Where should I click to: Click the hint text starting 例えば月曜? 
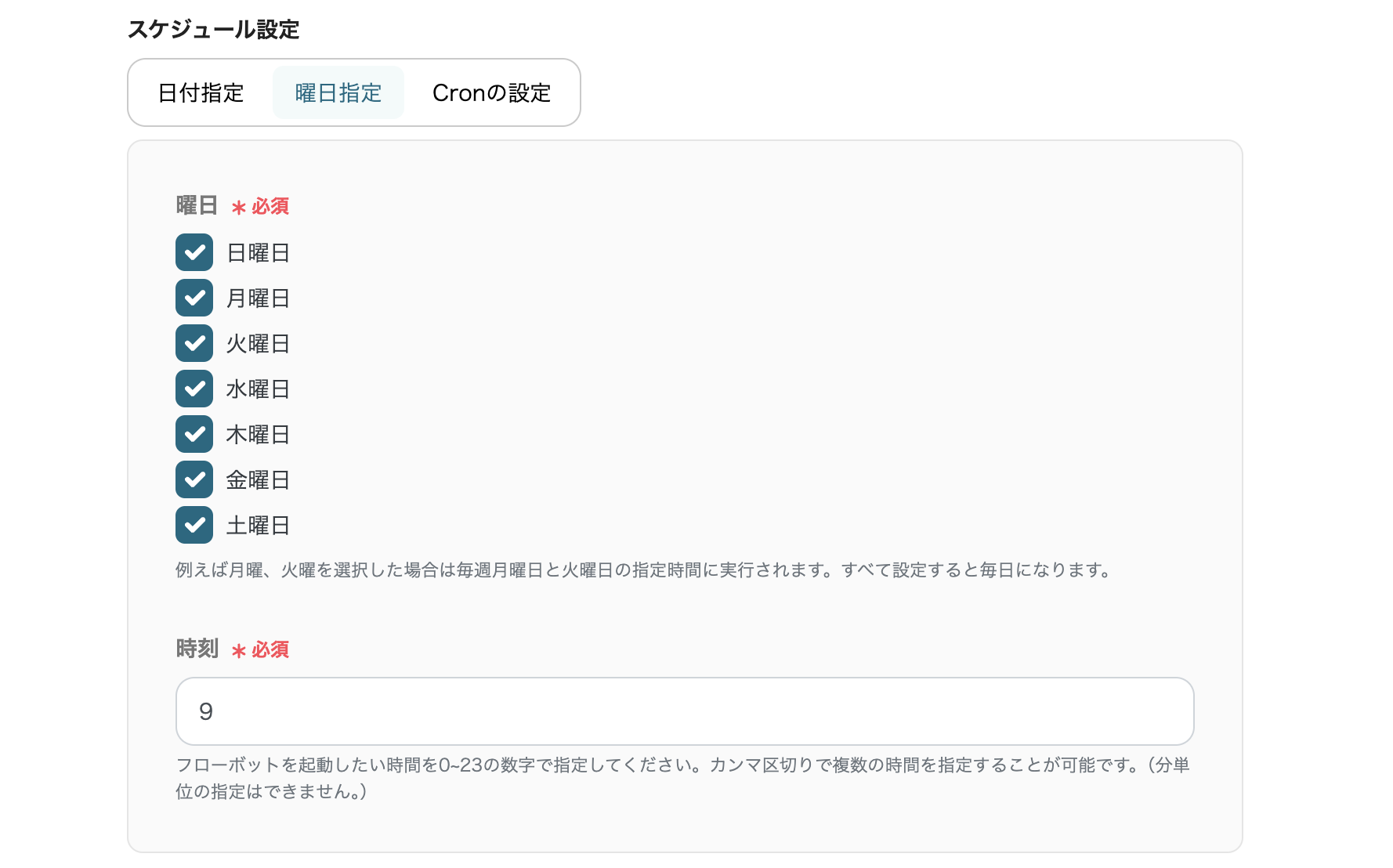[643, 570]
